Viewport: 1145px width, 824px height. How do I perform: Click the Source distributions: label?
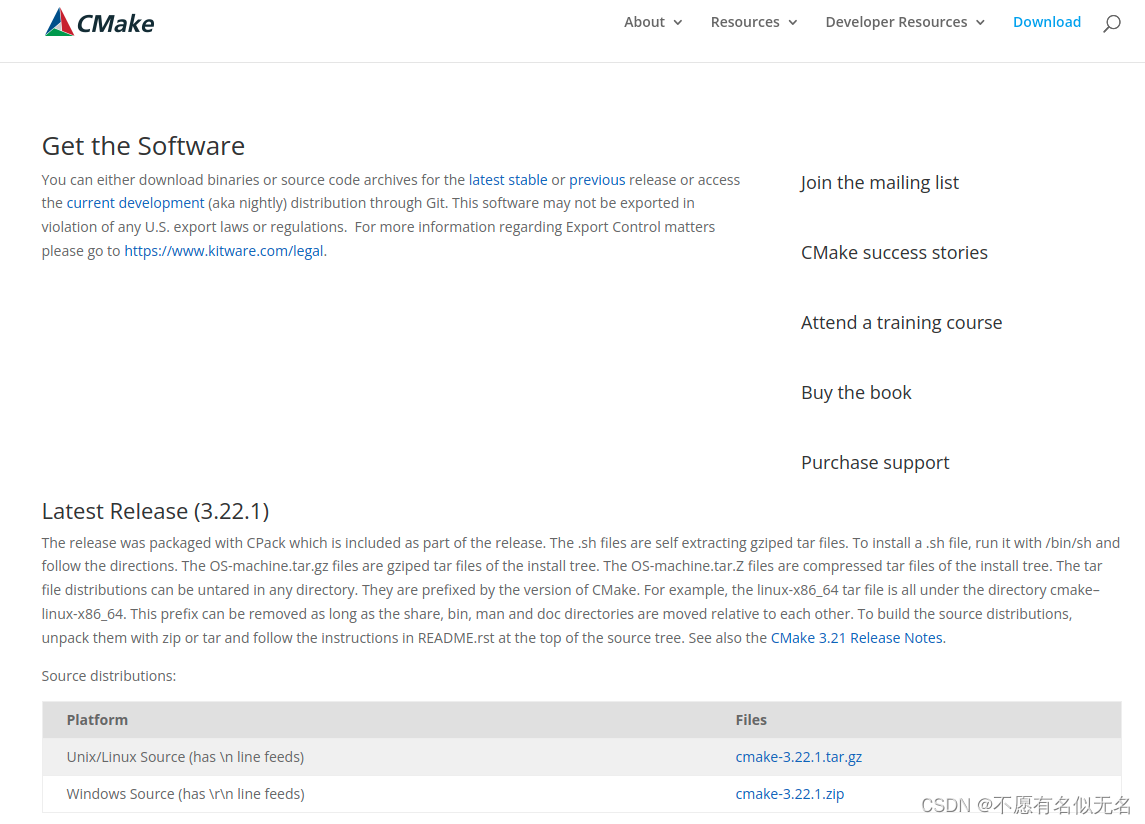tap(109, 676)
